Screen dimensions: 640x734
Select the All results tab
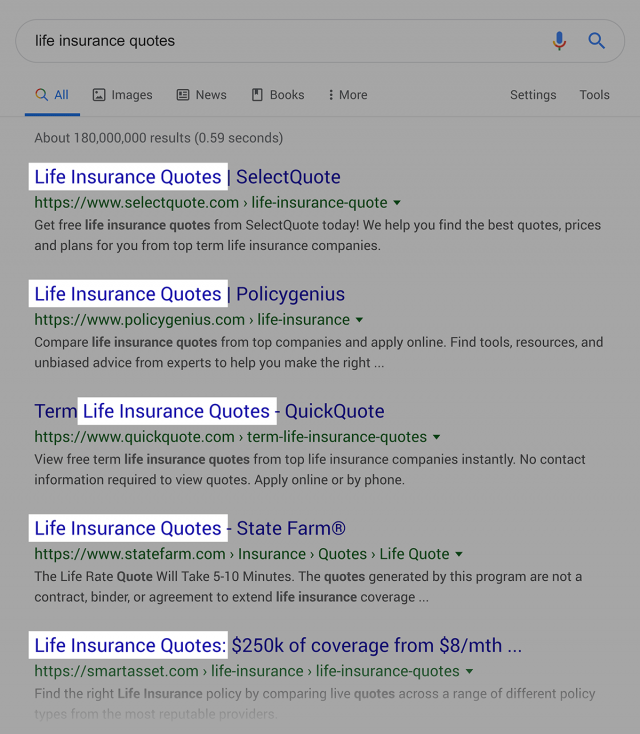click(52, 95)
